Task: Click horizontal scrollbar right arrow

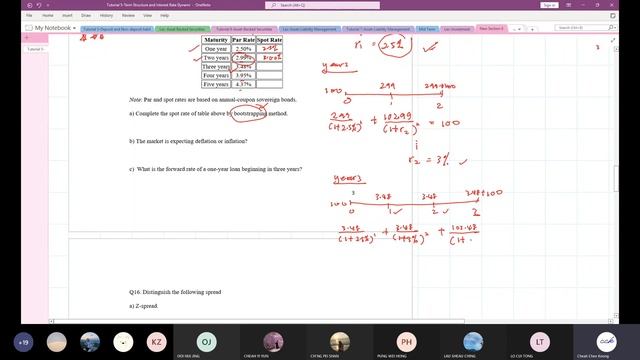Action: pos(611,321)
